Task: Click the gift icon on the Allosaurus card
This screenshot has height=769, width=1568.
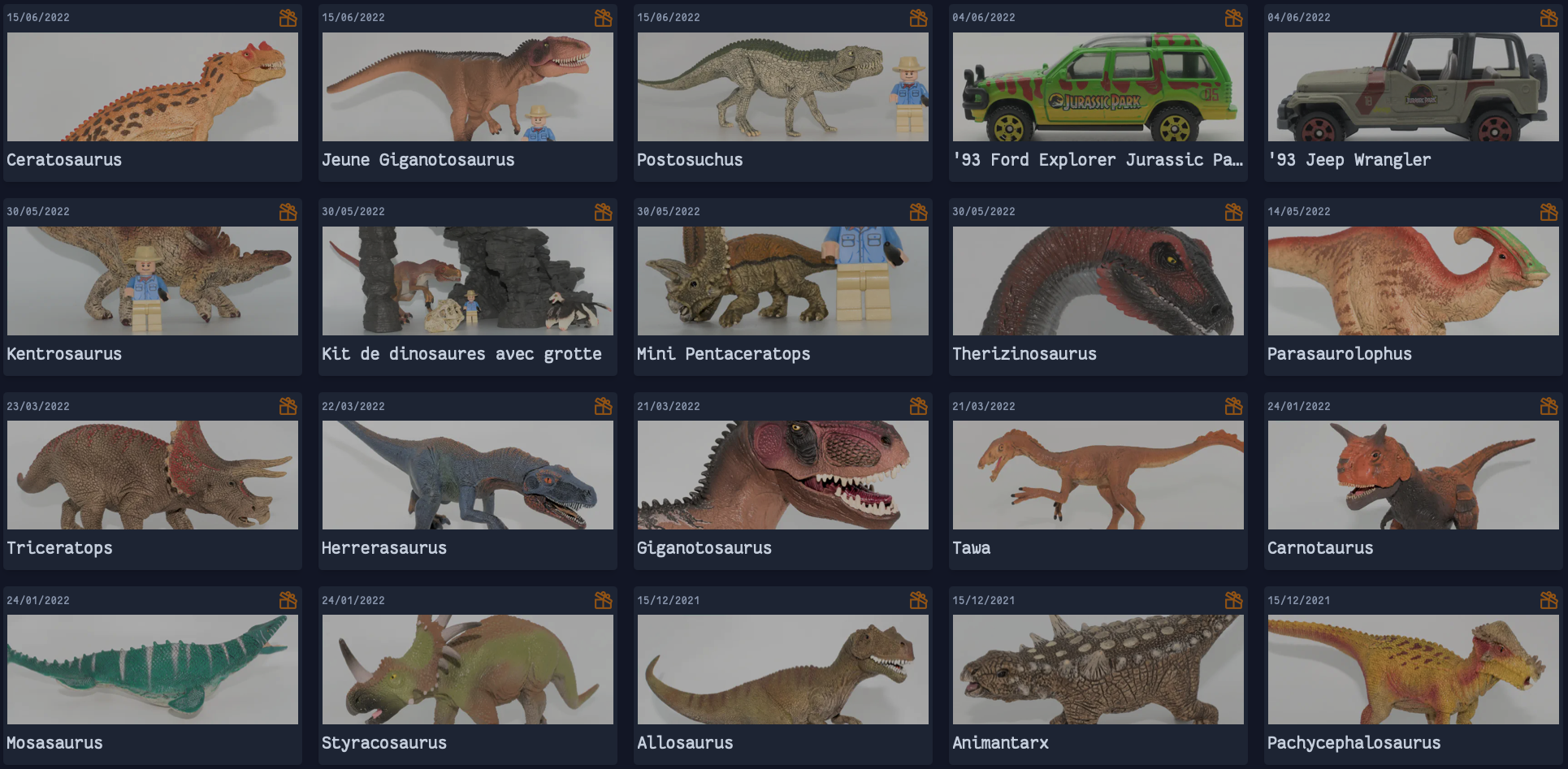Action: click(918, 600)
